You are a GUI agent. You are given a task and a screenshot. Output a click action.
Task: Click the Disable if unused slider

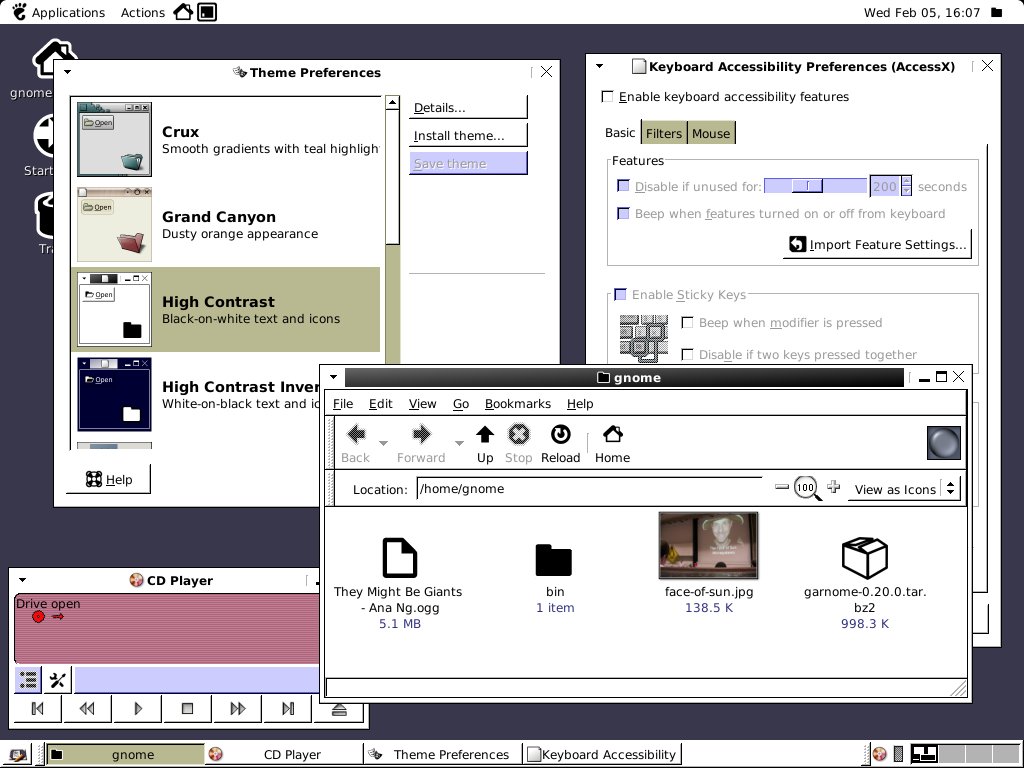tap(815, 186)
